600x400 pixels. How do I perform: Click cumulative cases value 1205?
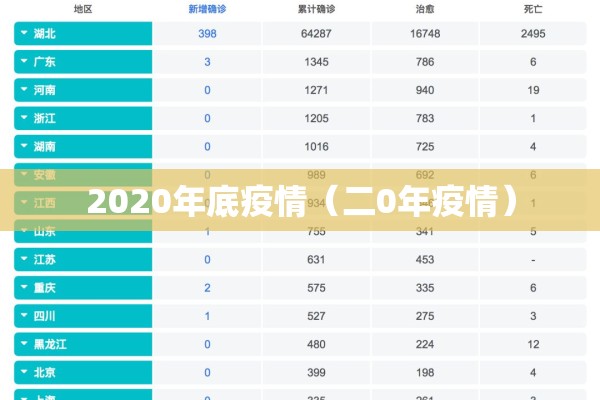click(316, 118)
